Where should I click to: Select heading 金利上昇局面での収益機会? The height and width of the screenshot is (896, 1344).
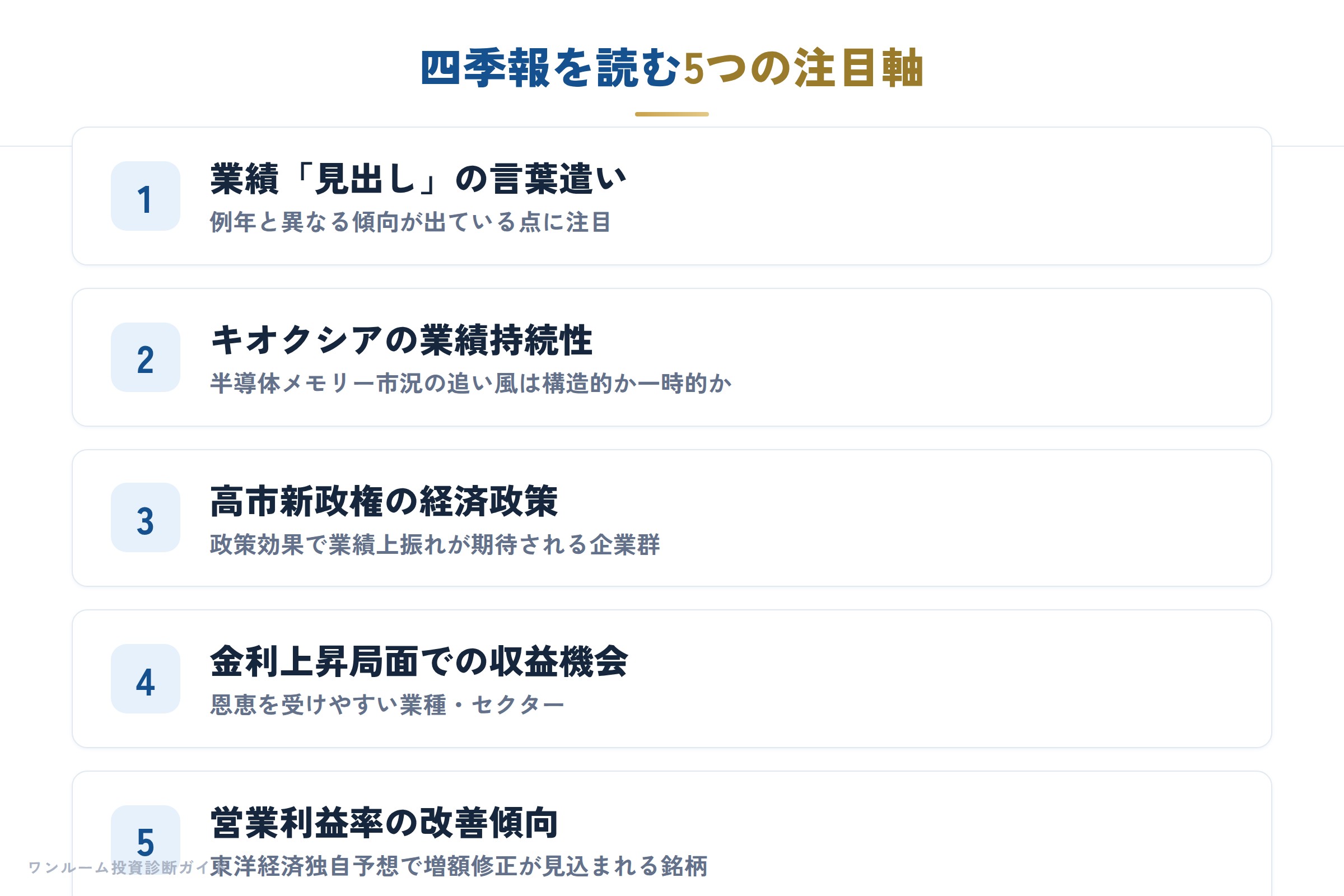[419, 662]
